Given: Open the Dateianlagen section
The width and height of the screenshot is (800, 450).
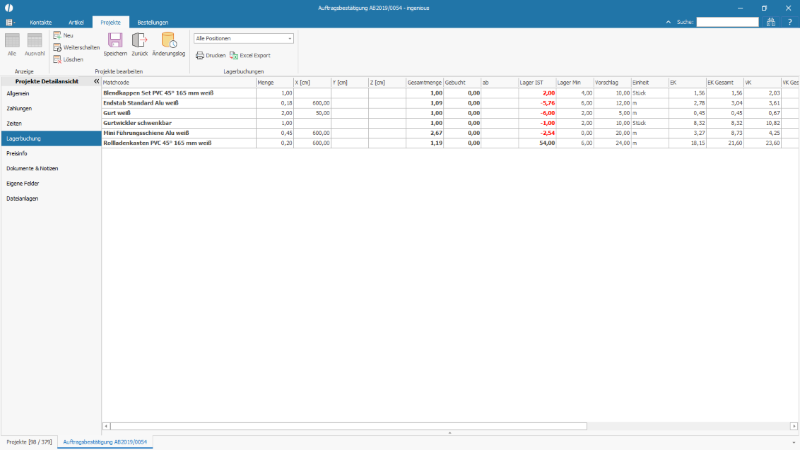Looking at the screenshot, I should tap(51, 198).
